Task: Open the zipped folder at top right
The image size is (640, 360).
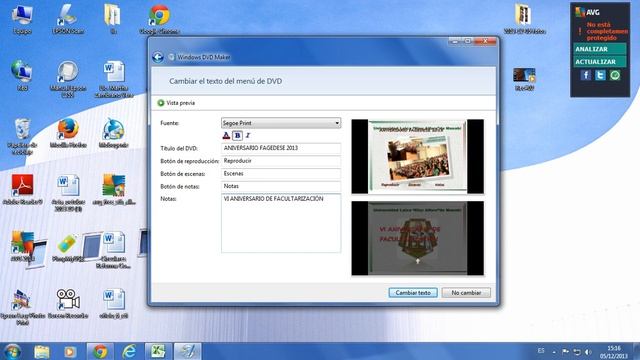Action: point(524,18)
